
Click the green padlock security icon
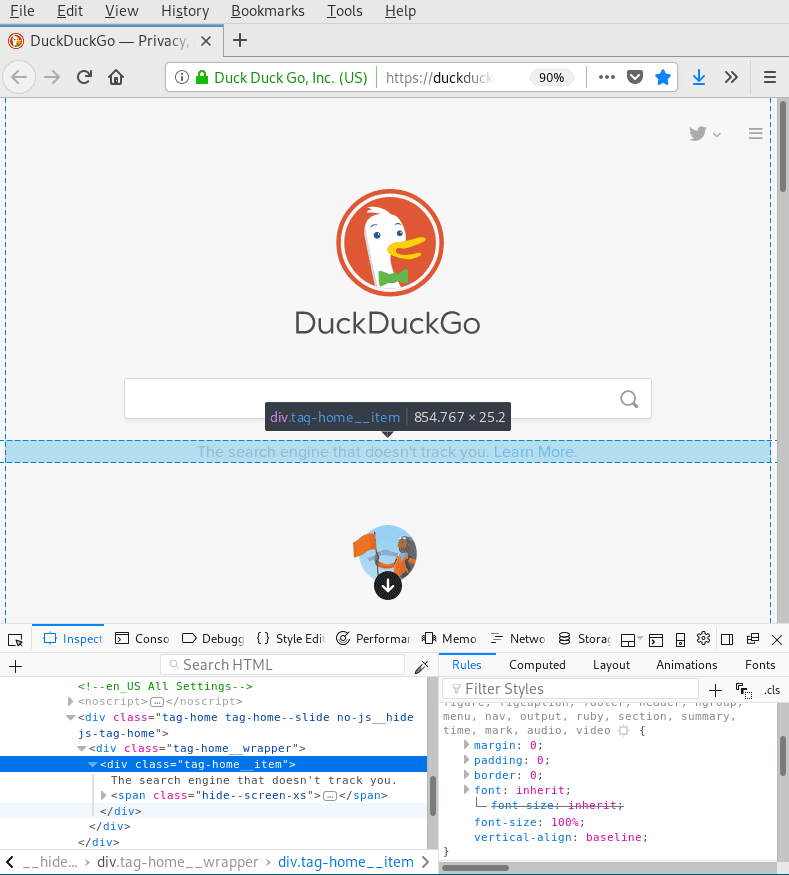(x=202, y=77)
